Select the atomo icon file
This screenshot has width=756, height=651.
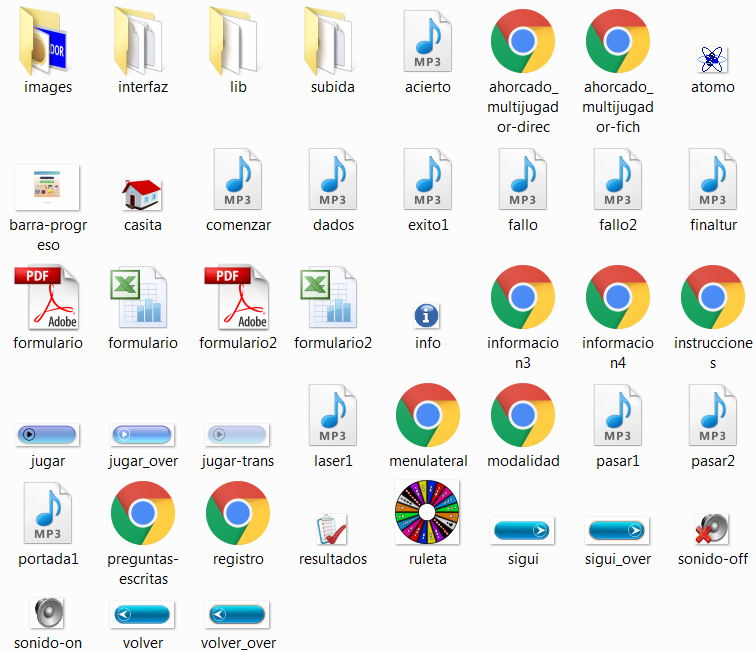click(712, 59)
